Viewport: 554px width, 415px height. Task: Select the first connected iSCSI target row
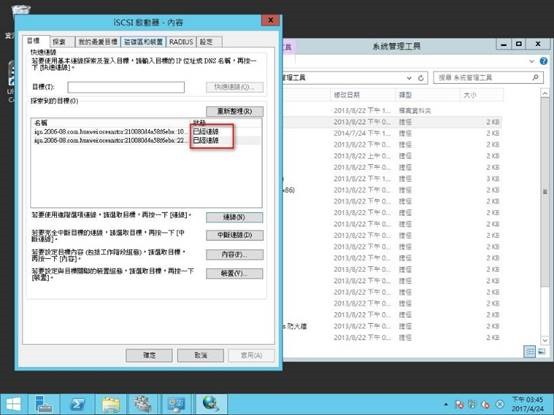(x=146, y=131)
